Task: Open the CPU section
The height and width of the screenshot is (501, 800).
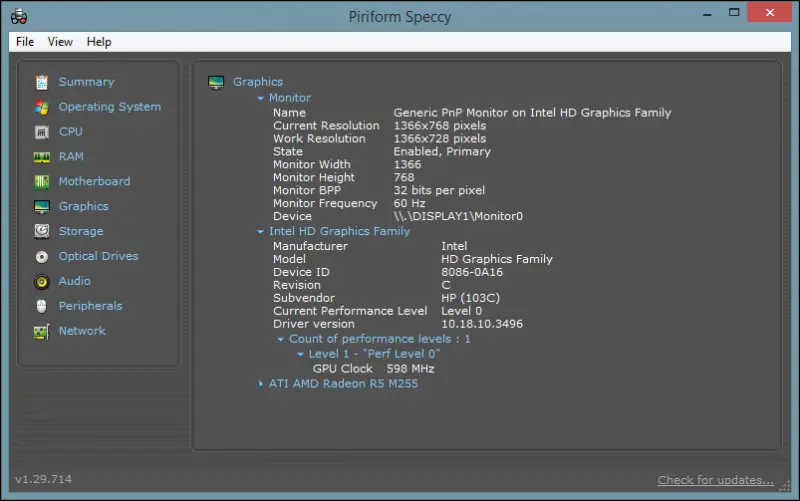Action: [70, 132]
